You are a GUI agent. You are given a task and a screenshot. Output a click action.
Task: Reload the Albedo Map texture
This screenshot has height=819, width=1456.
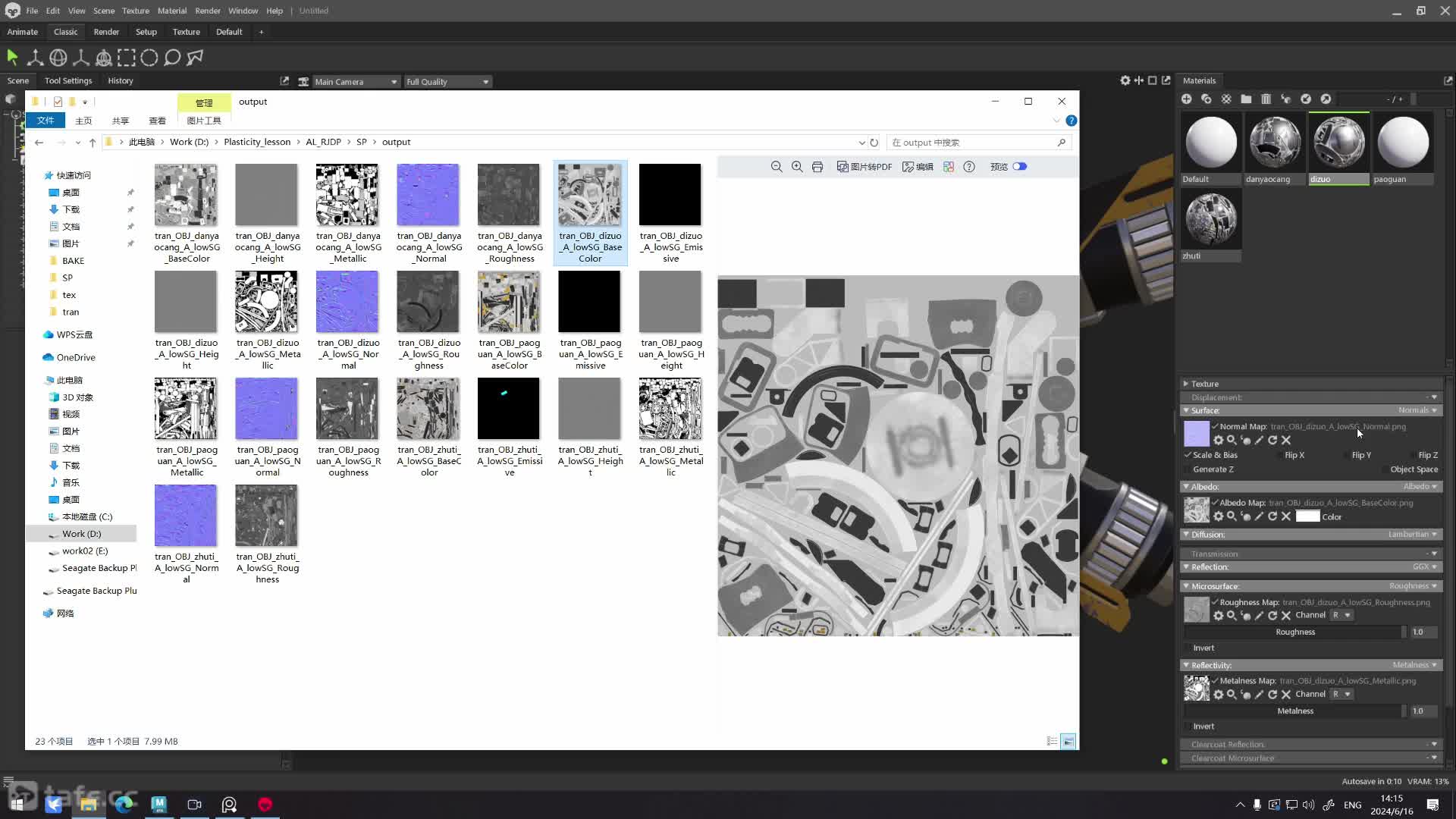click(1272, 516)
